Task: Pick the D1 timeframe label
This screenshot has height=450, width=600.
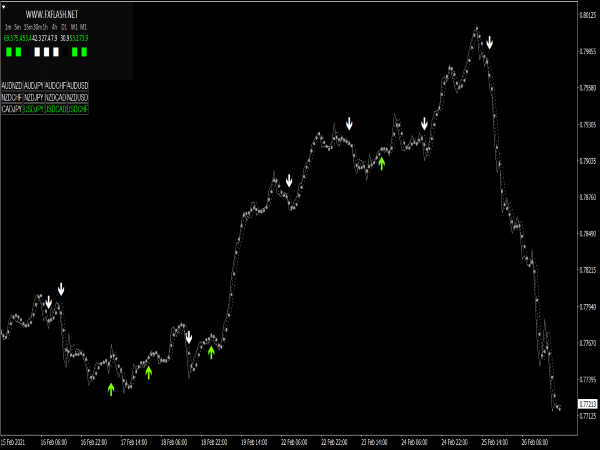Action: [64, 27]
